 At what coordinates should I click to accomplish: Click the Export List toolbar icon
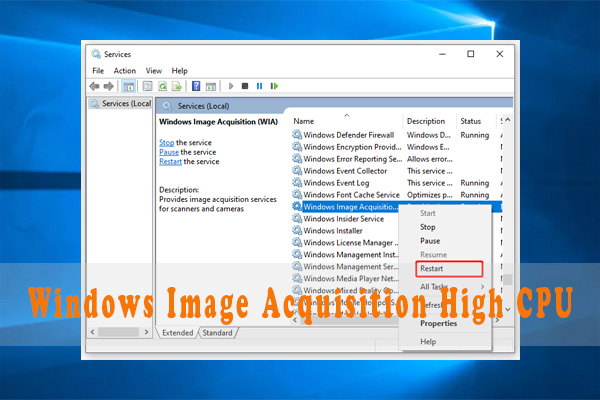[177, 86]
